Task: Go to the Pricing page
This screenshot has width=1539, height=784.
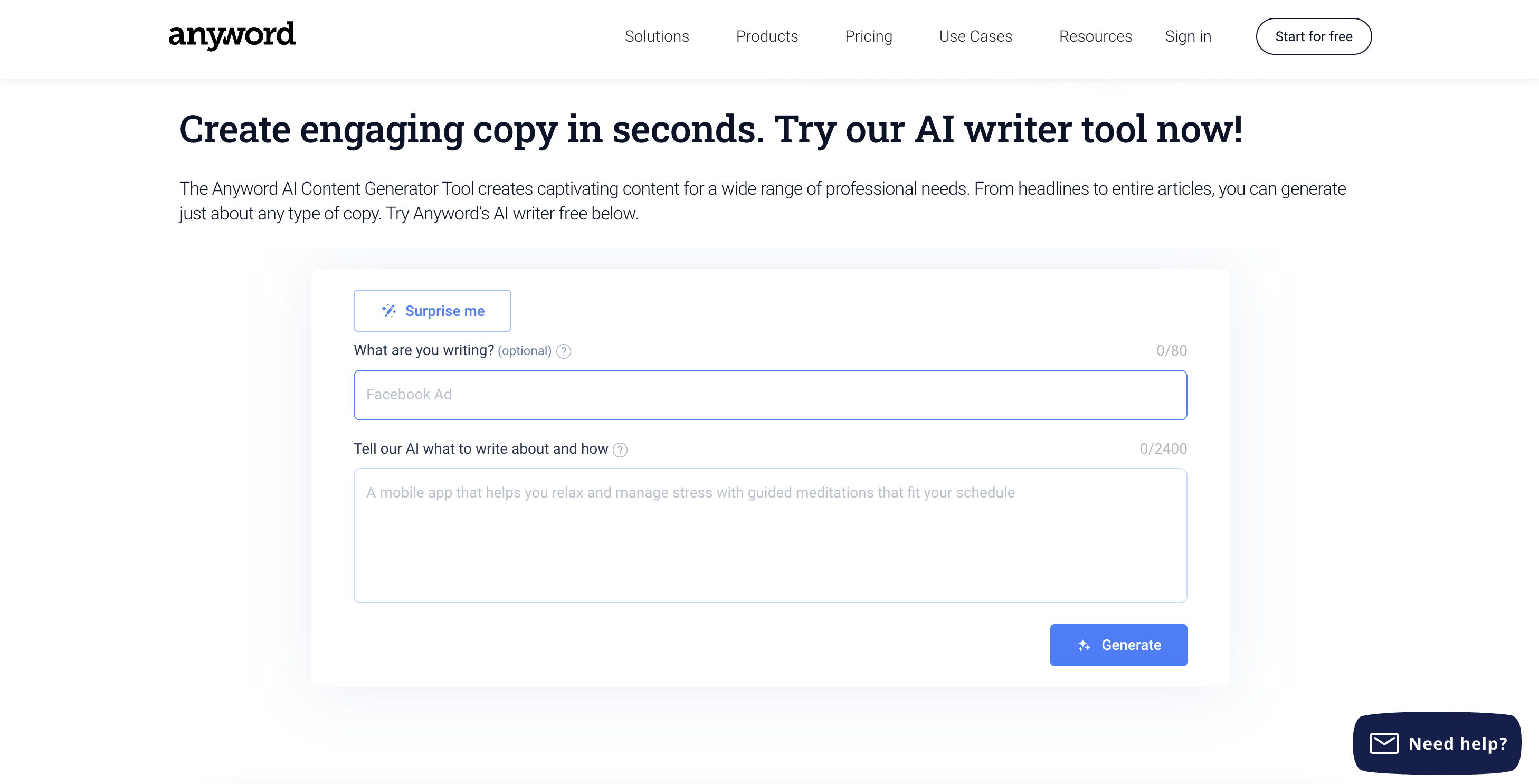Action: click(x=868, y=36)
